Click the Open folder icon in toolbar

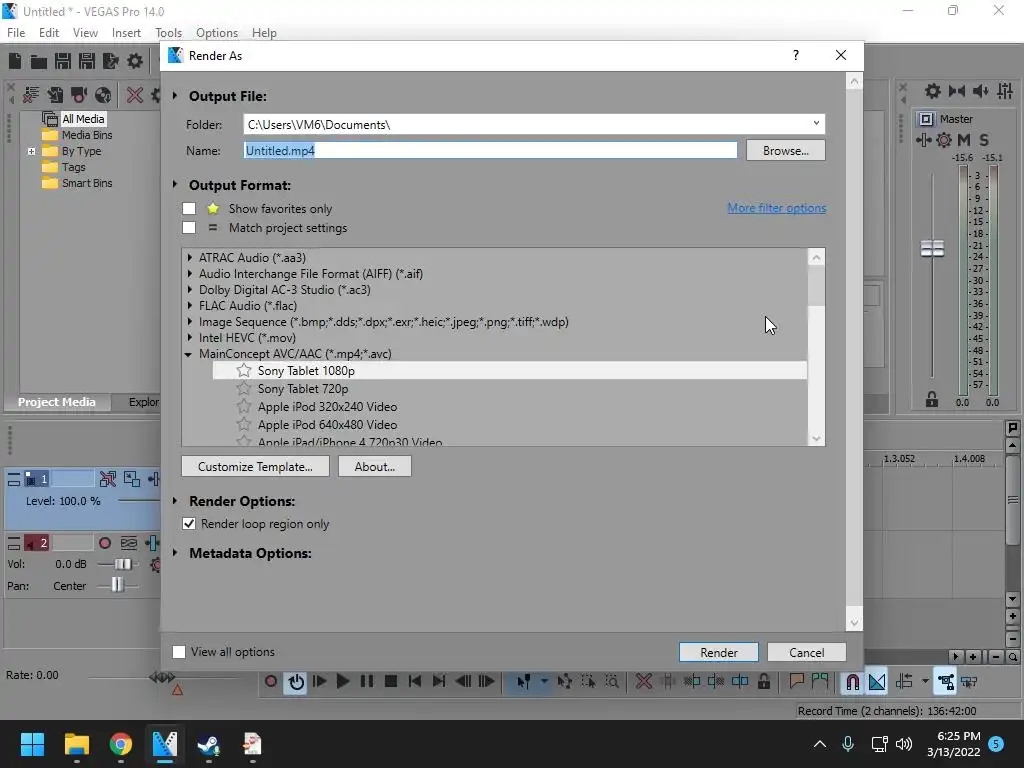(39, 61)
